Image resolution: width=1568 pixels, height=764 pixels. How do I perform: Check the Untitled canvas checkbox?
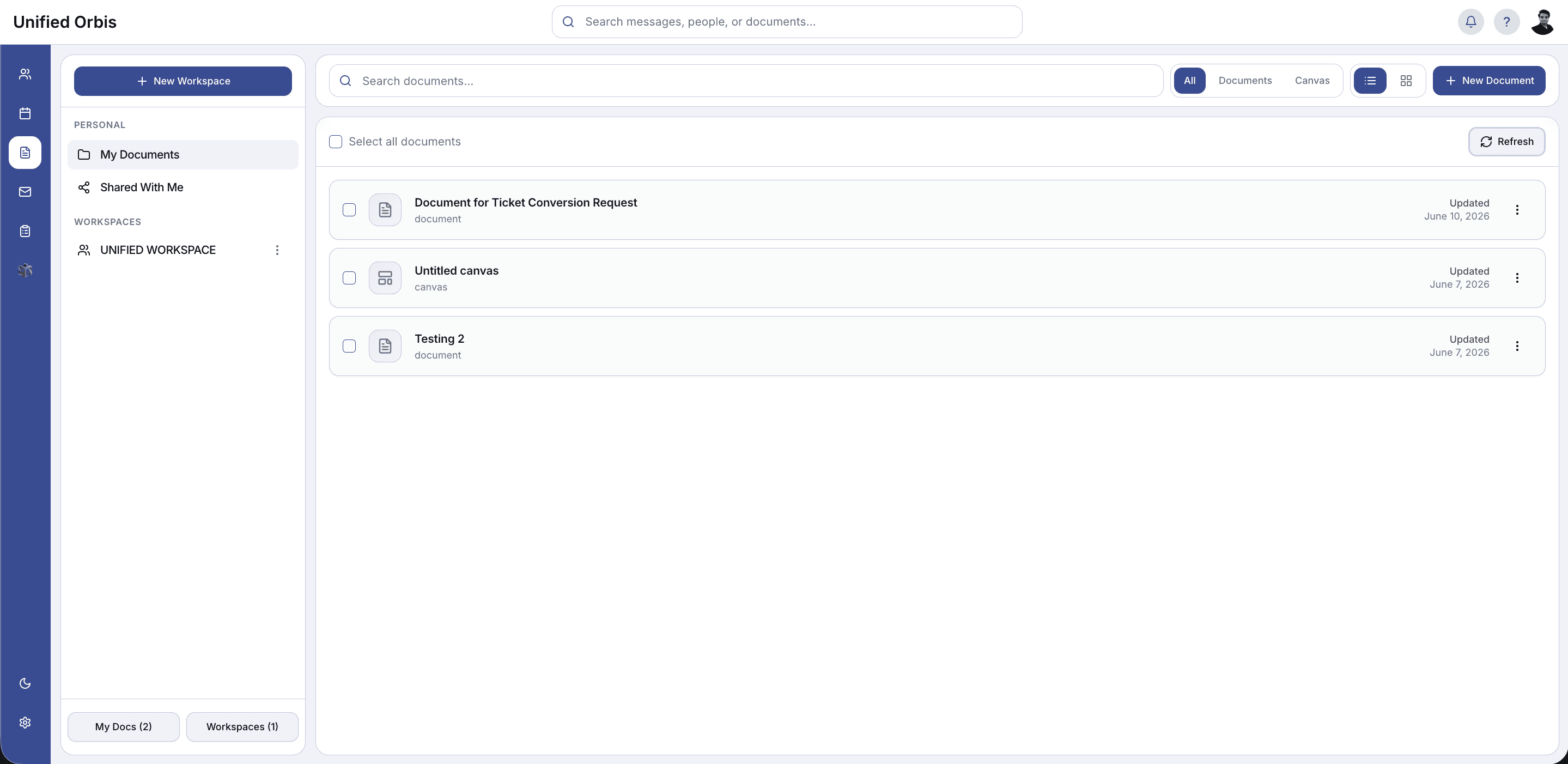click(x=349, y=278)
